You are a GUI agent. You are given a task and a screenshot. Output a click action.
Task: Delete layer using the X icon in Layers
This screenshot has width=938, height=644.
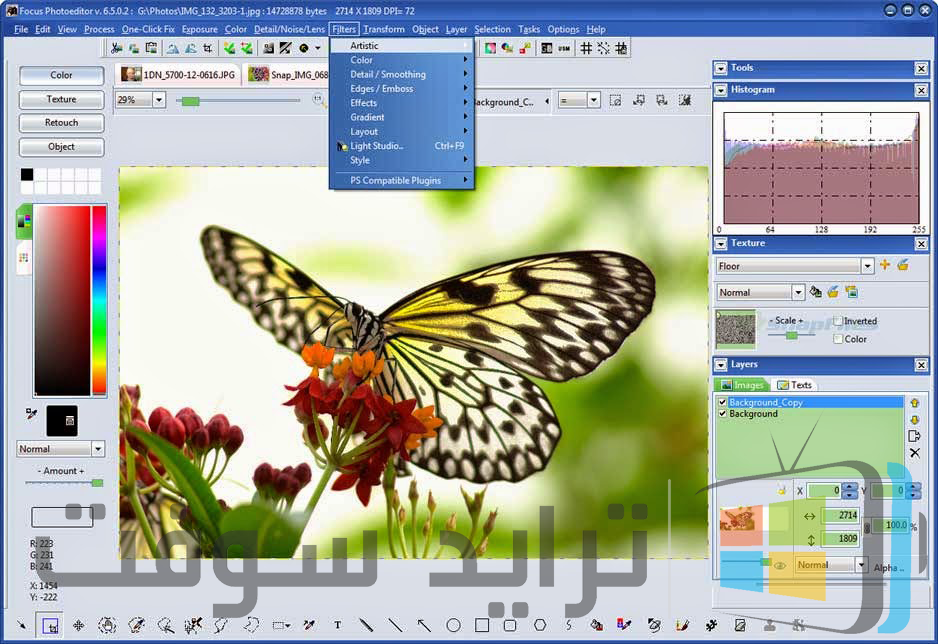tap(915, 453)
